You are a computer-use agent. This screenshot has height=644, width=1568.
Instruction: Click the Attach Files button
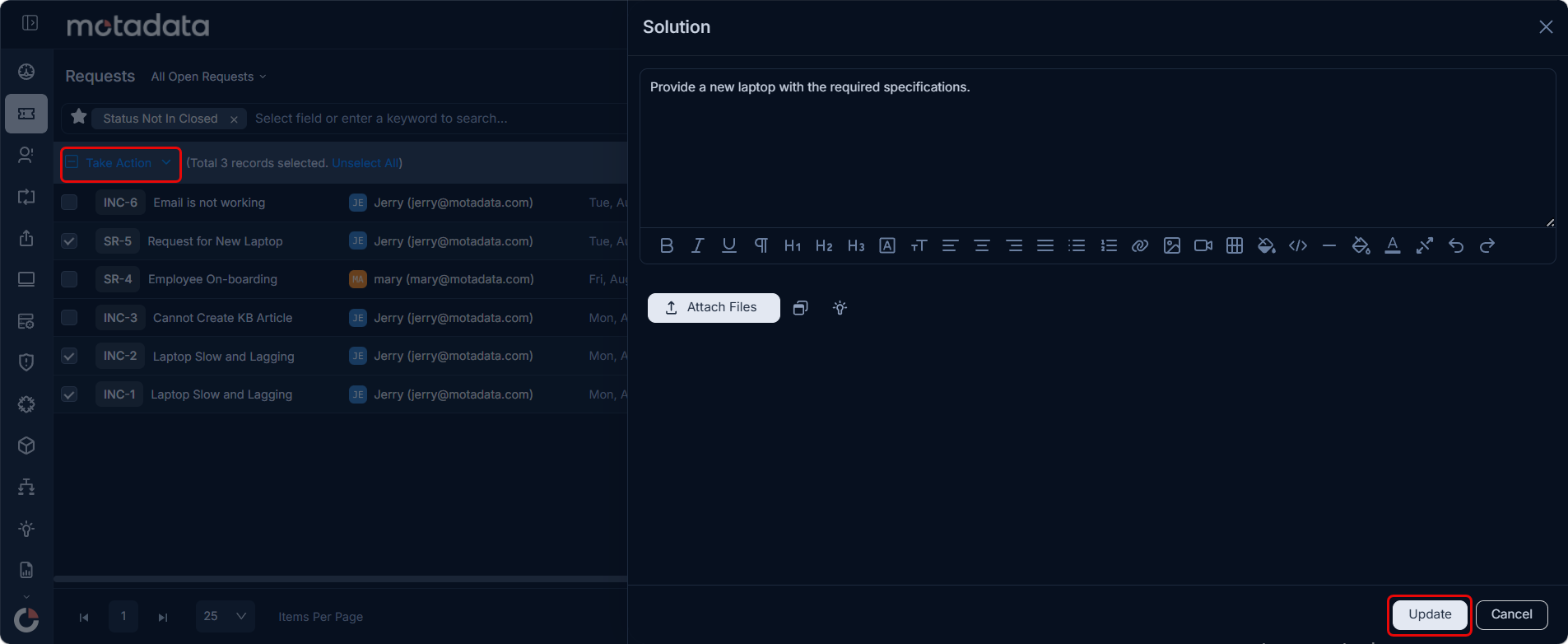[714, 307]
